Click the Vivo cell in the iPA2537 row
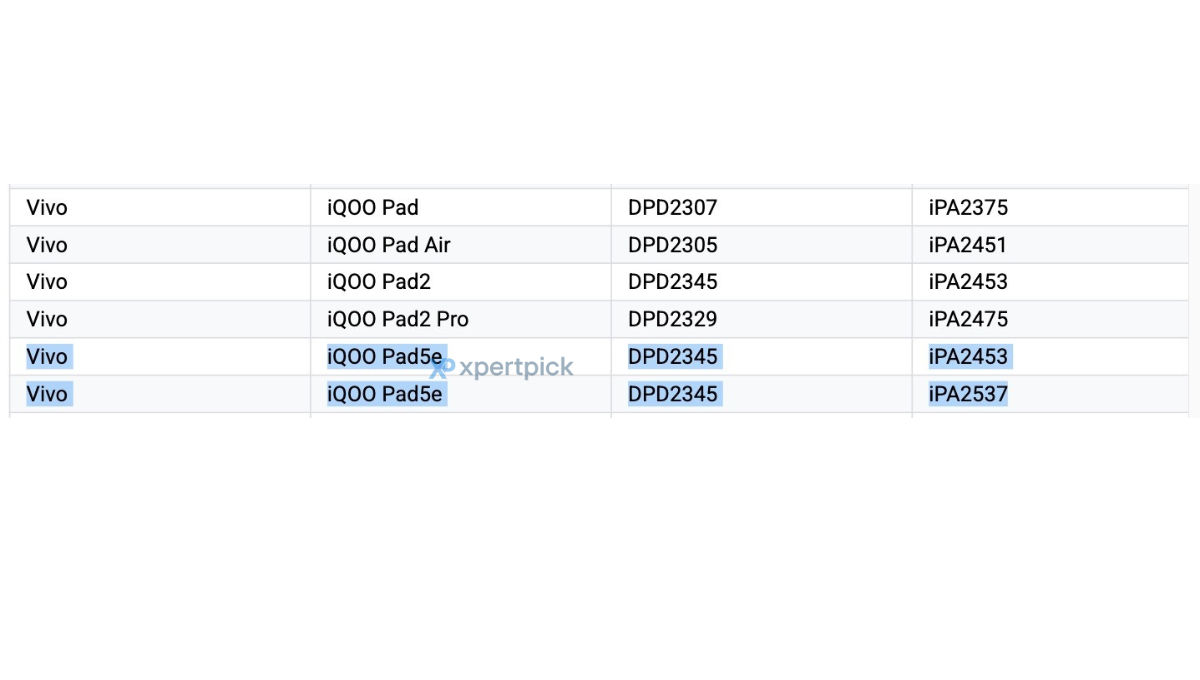 click(160, 394)
